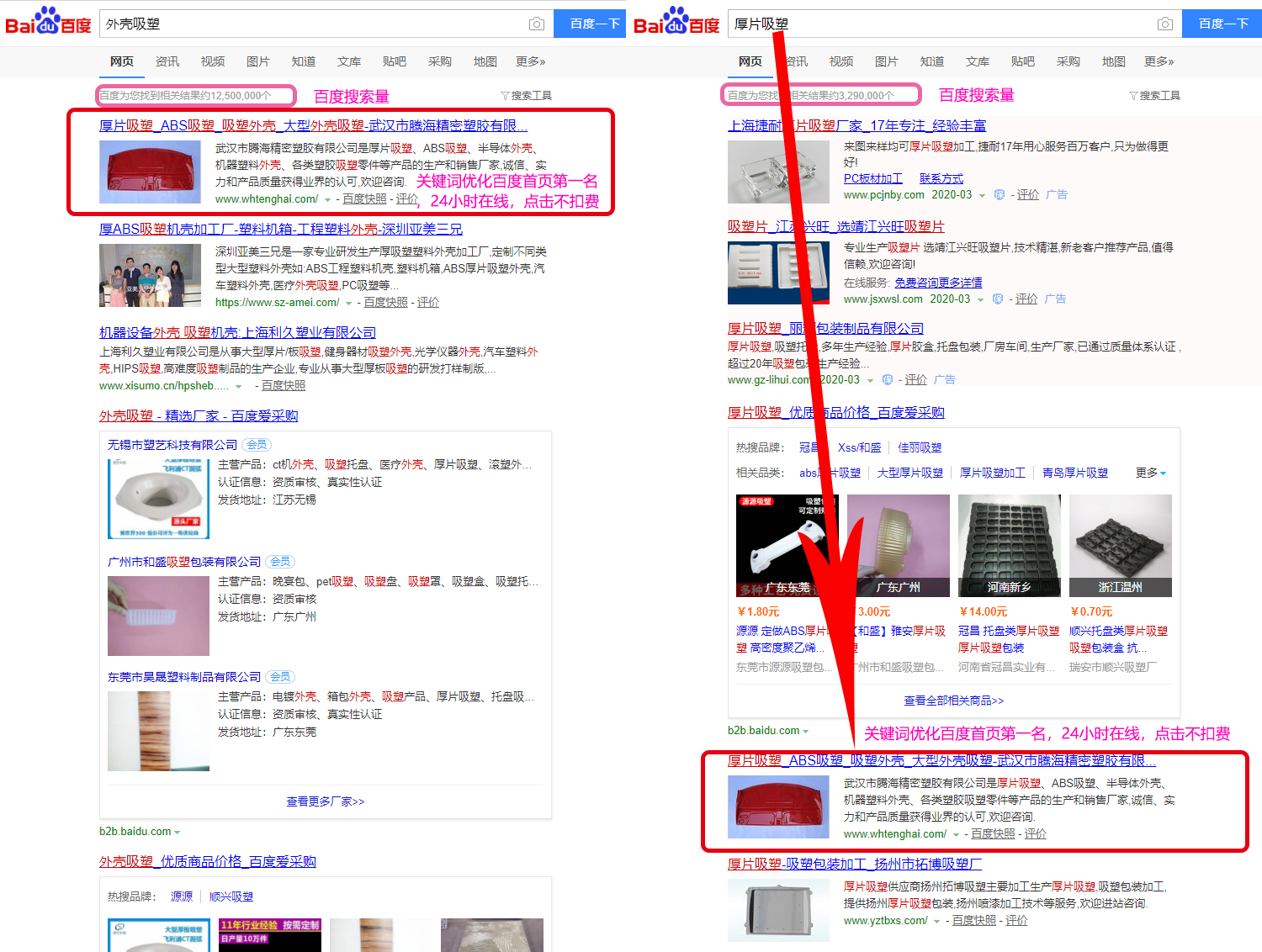Screen dimensions: 1262x952
Task: Open 扬州市拓博吸塑厂 result thumbnail
Action: click(778, 908)
